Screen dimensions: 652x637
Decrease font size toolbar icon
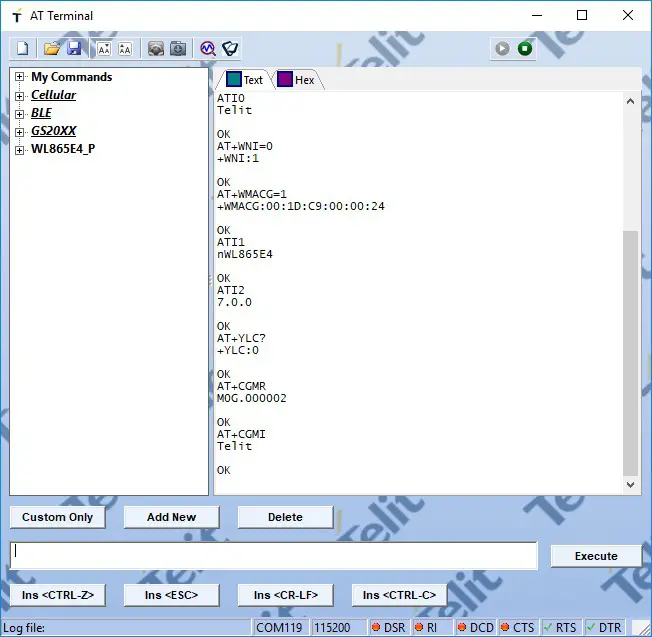click(x=104, y=49)
